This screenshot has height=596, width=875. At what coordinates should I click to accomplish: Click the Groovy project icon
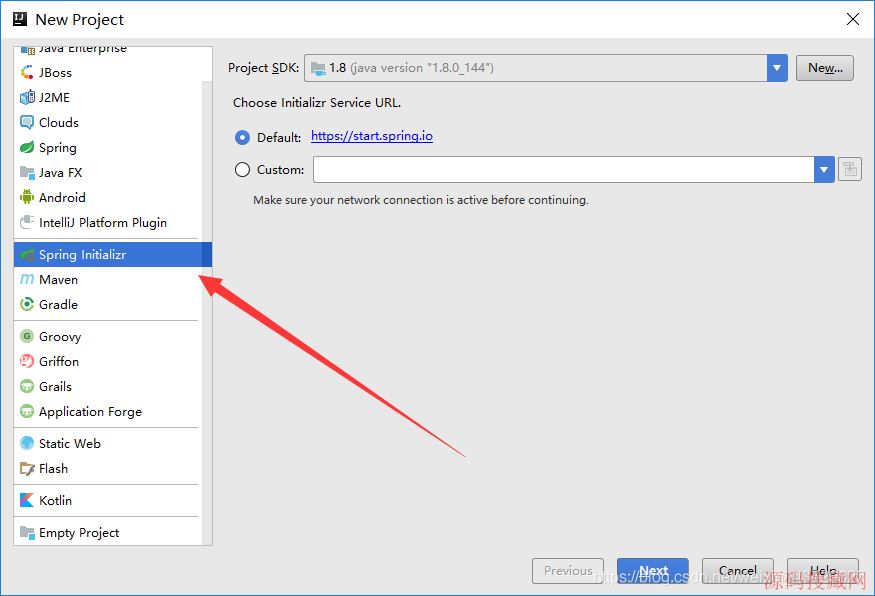pyautogui.click(x=27, y=337)
